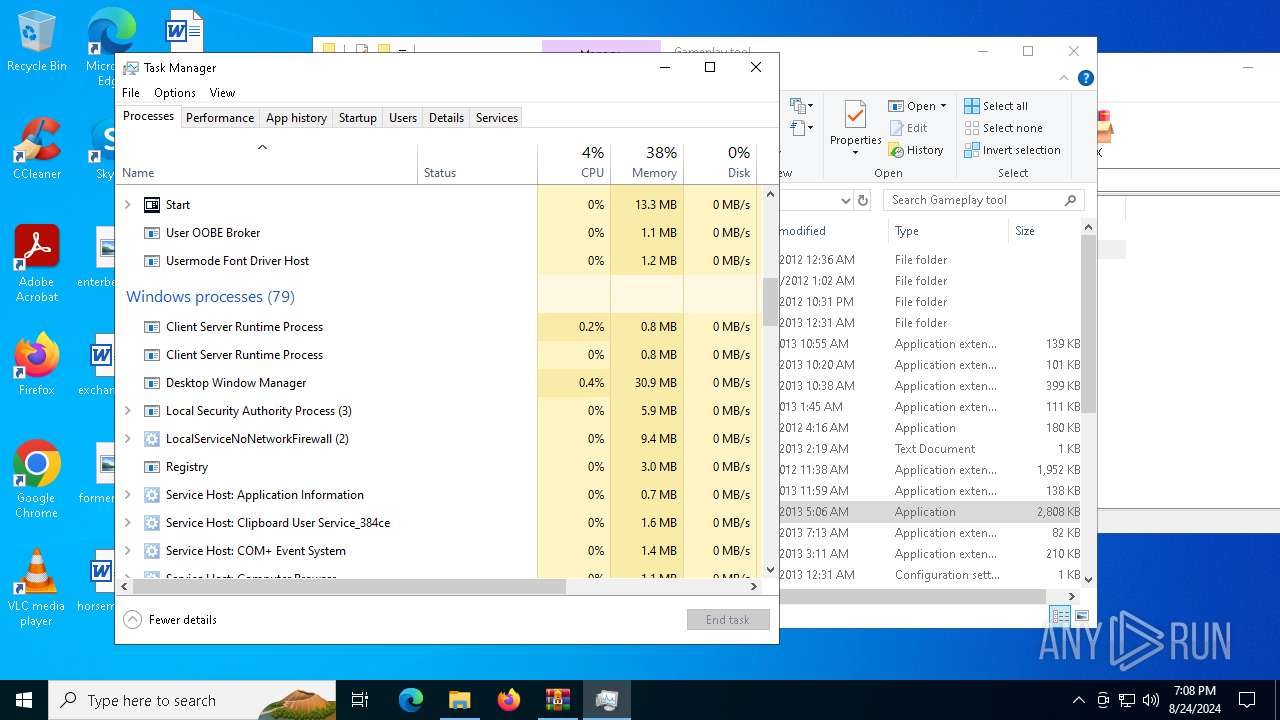Open CCleaner desktop icon
1280x720 pixels.
(36, 150)
